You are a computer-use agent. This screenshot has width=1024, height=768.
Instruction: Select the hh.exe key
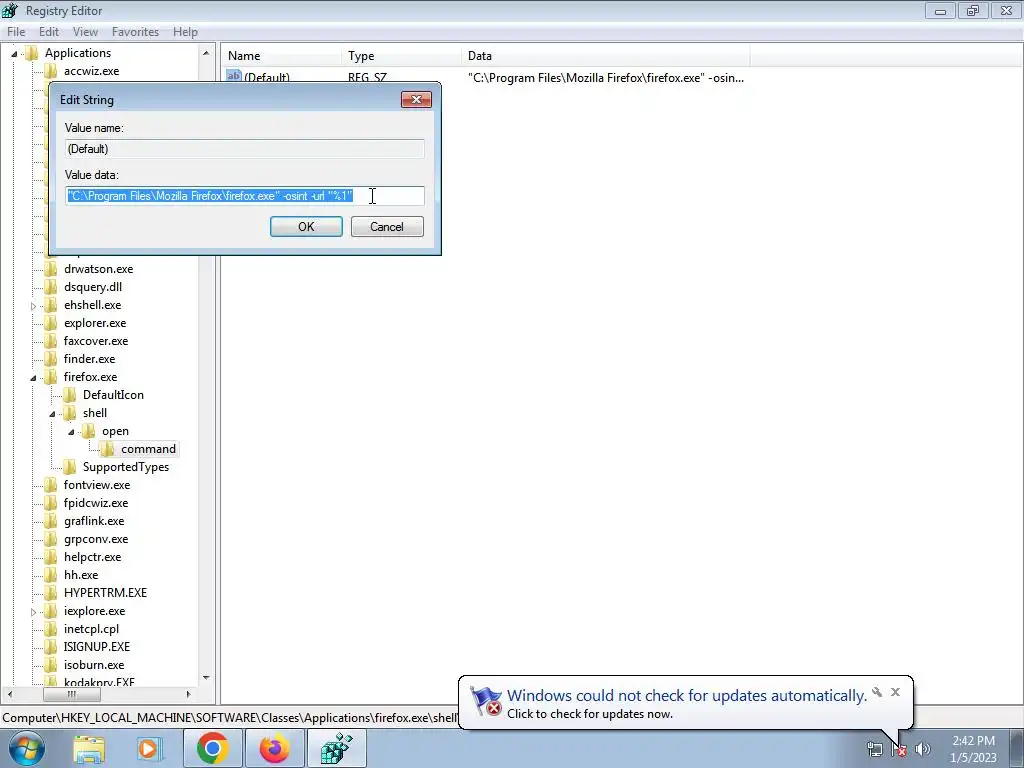[x=81, y=575]
